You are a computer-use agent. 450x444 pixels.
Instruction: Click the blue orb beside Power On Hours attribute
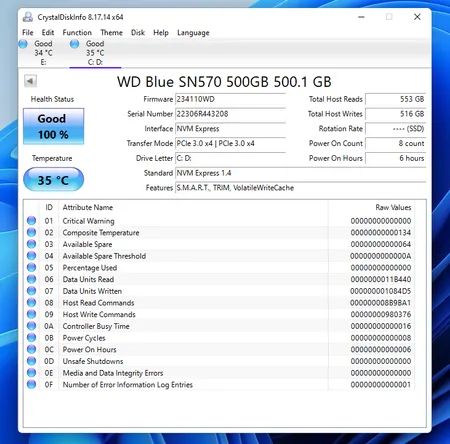[31, 349]
